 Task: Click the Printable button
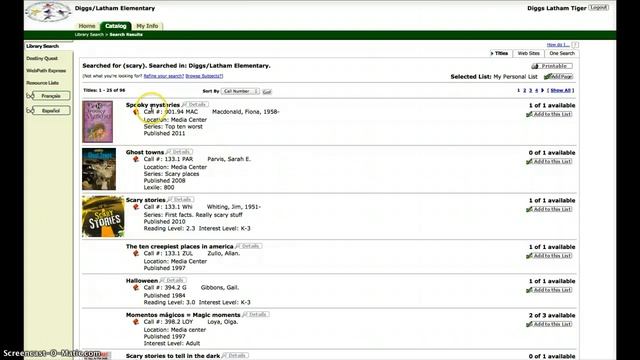point(552,66)
